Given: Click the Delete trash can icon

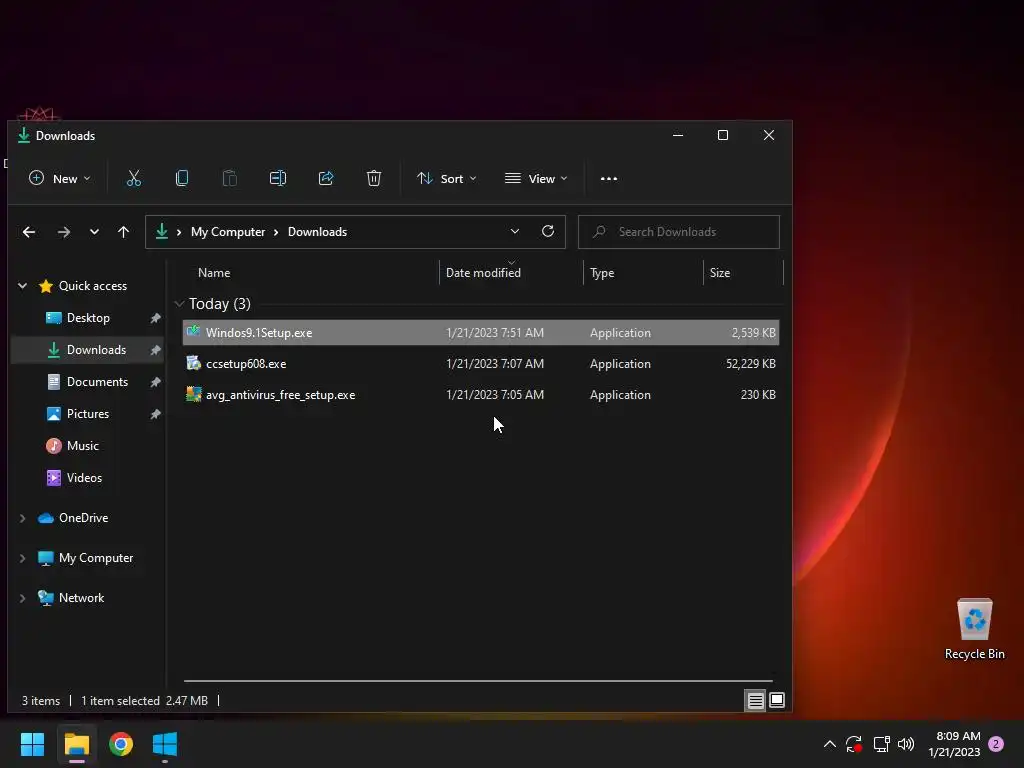Looking at the screenshot, I should tap(374, 178).
